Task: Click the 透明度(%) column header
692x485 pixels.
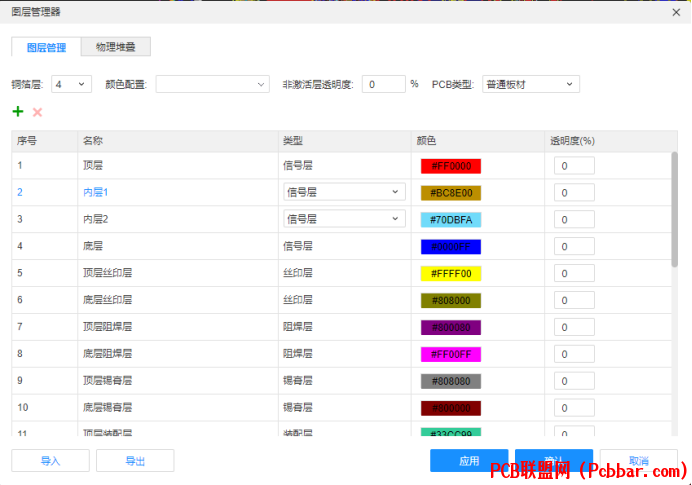Action: pos(611,141)
